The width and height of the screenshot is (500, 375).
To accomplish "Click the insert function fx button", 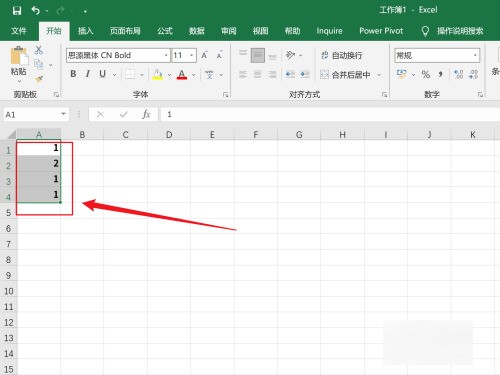I will coord(146,115).
